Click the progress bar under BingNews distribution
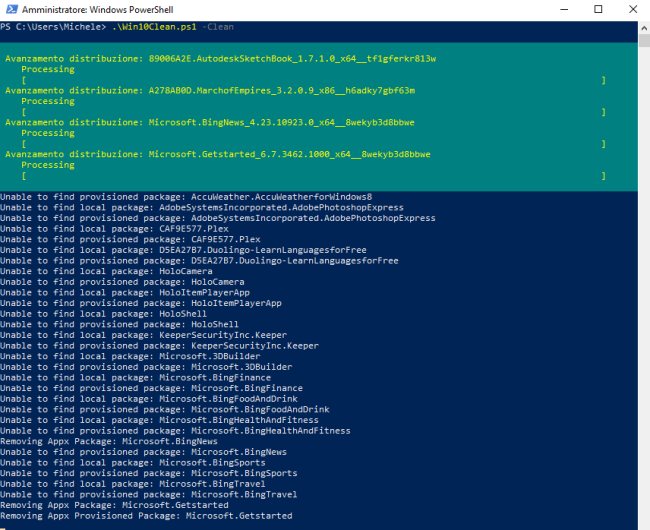The height and width of the screenshot is (530, 650). tap(313, 144)
